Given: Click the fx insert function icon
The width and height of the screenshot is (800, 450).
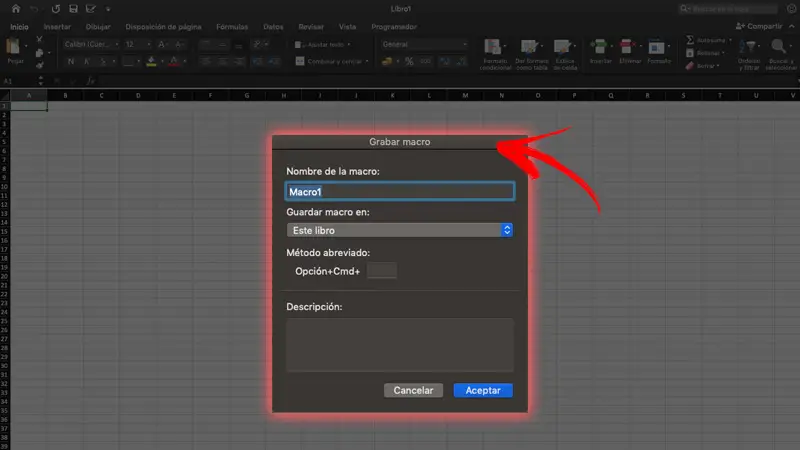Looking at the screenshot, I should (91, 81).
